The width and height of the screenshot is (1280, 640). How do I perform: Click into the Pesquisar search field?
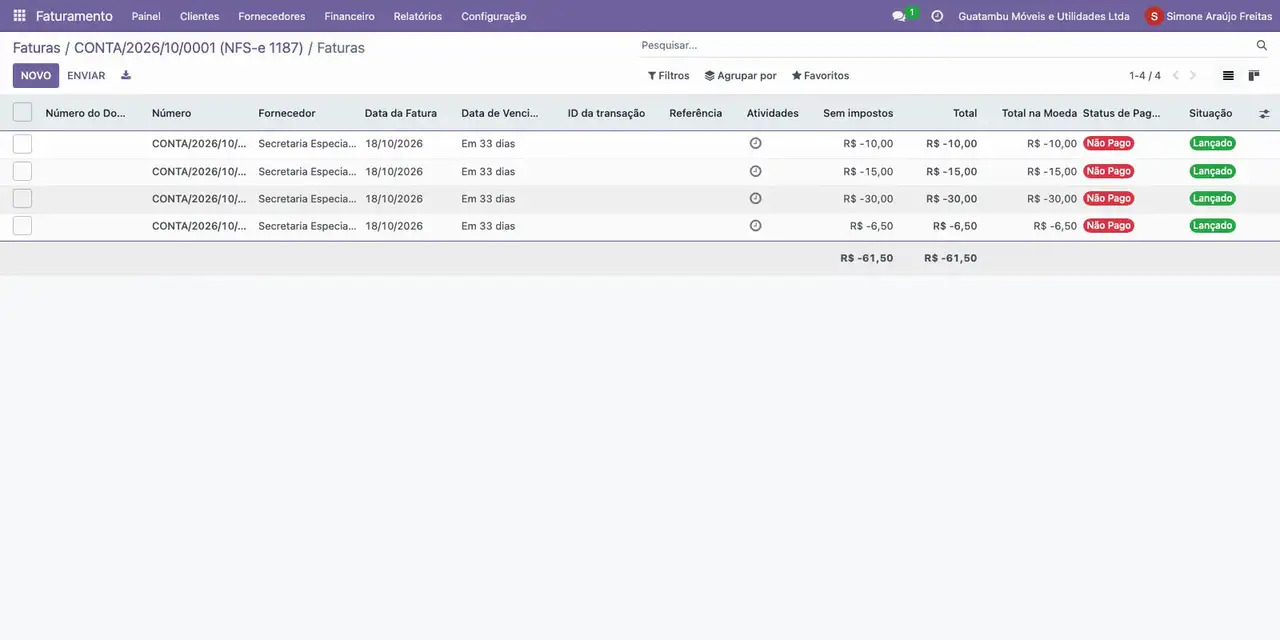tap(945, 45)
